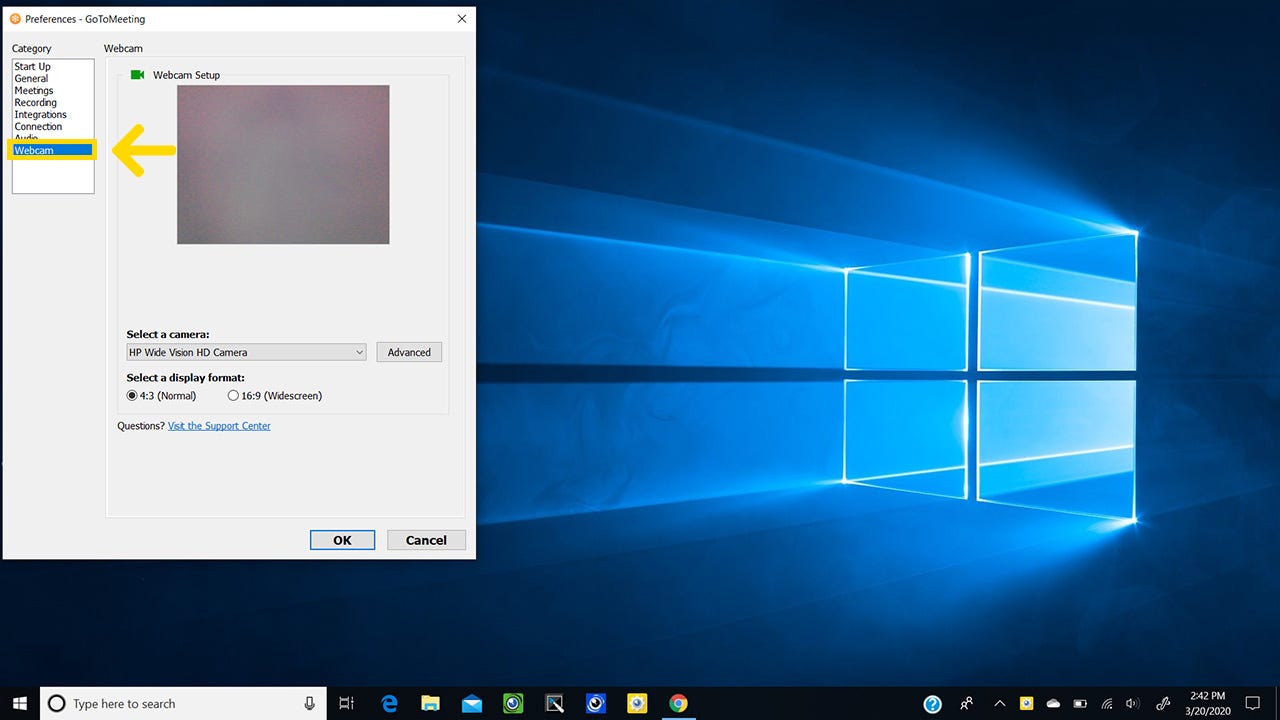Open OneDrive cloud icon in system tray
The height and width of the screenshot is (720, 1280).
pos(1053,704)
